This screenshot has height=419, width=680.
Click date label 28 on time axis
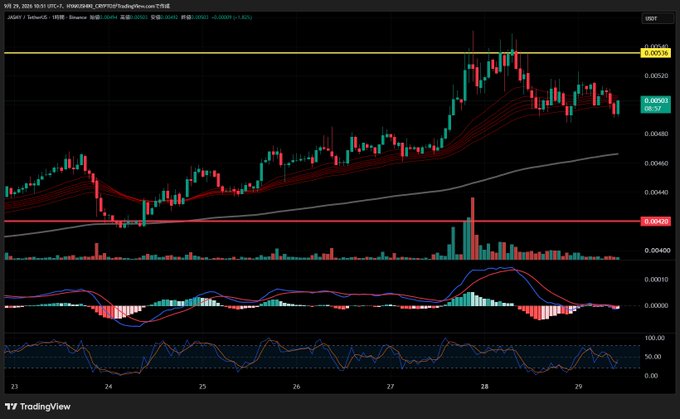click(484, 386)
